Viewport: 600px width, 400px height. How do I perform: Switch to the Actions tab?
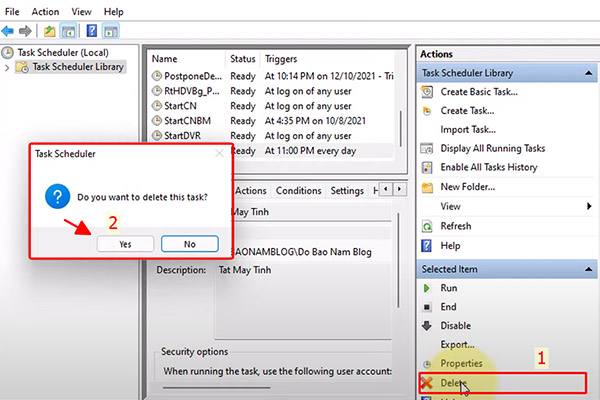pos(251,191)
